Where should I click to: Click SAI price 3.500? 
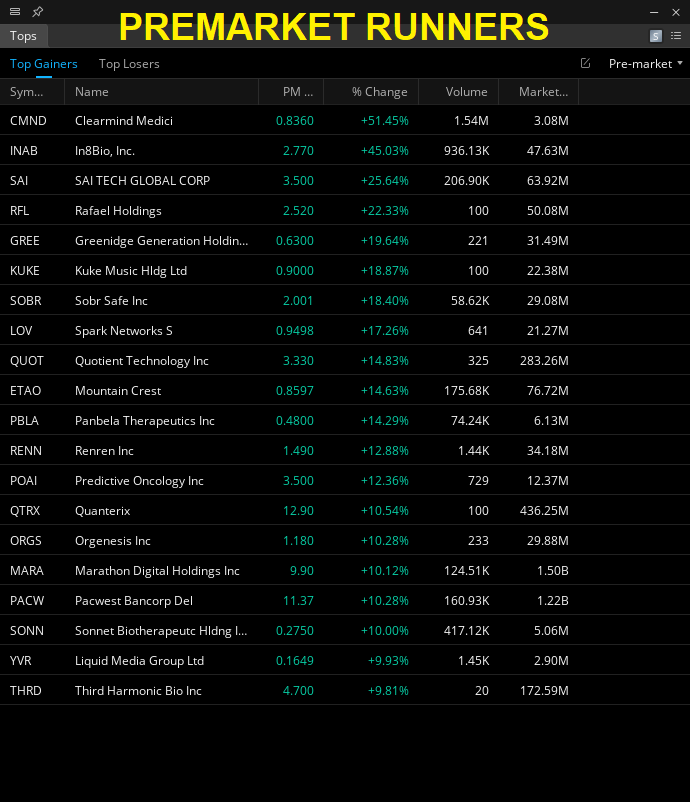(x=298, y=181)
